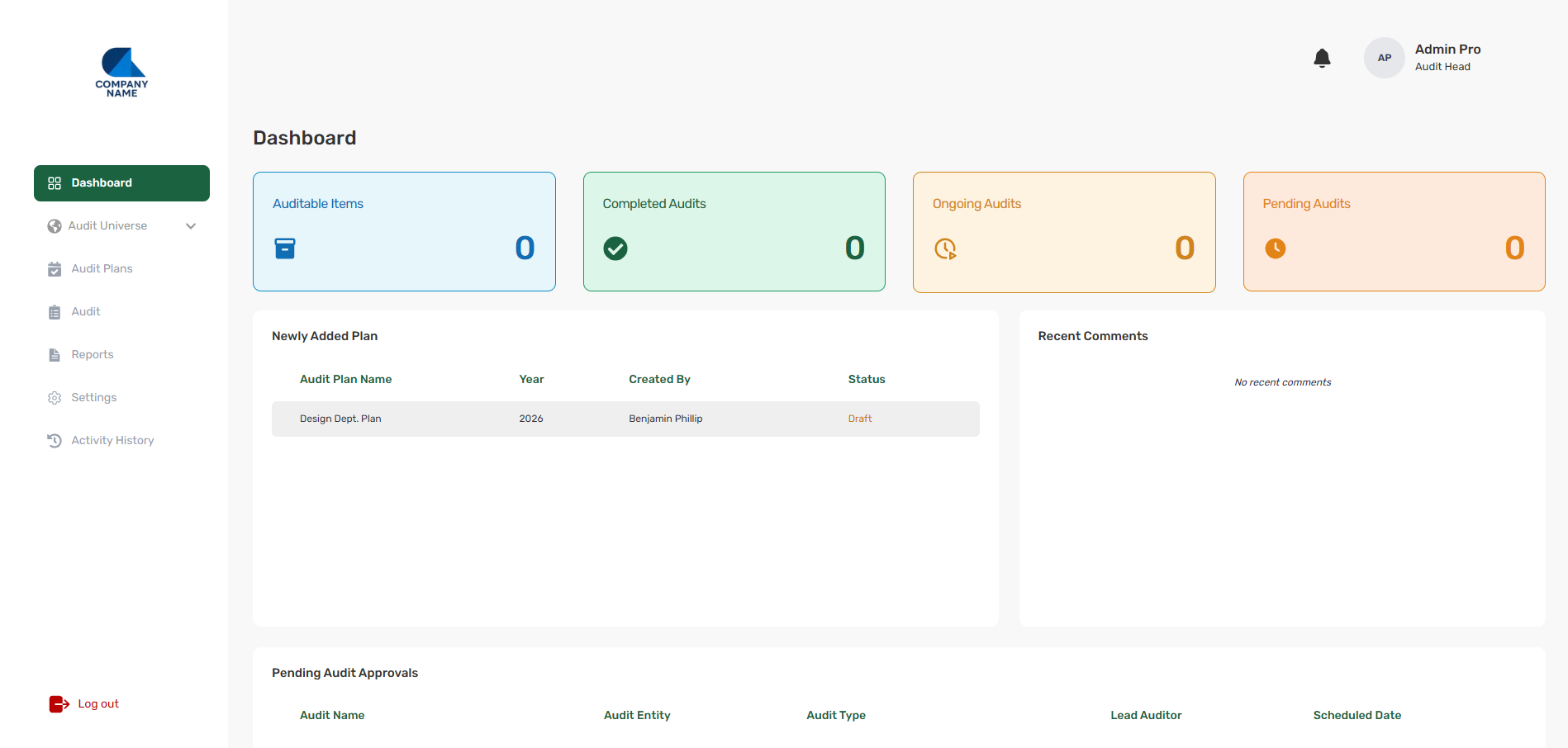Click the Audit Name column header
Screen dimensions: 1568x748
tap(332, 716)
